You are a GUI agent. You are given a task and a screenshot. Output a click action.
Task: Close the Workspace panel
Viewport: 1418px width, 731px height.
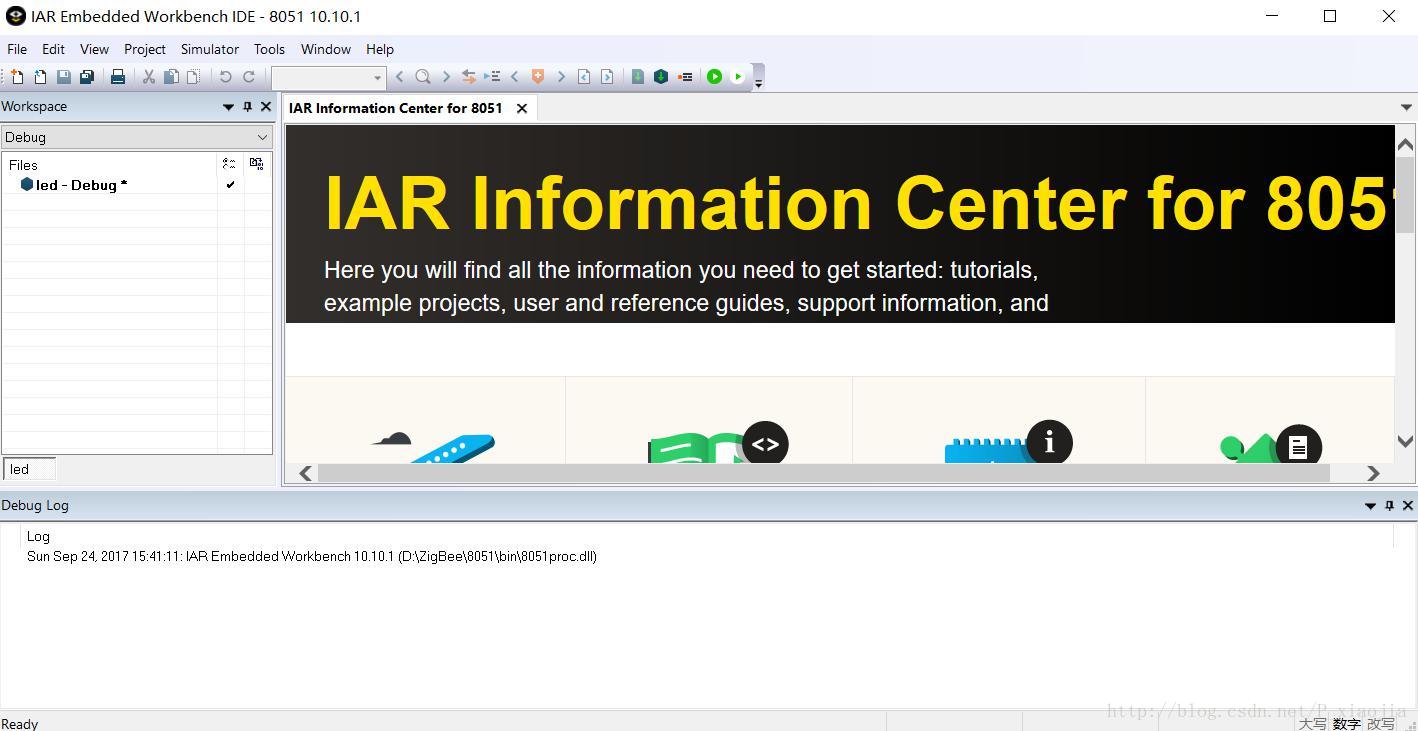[266, 107]
